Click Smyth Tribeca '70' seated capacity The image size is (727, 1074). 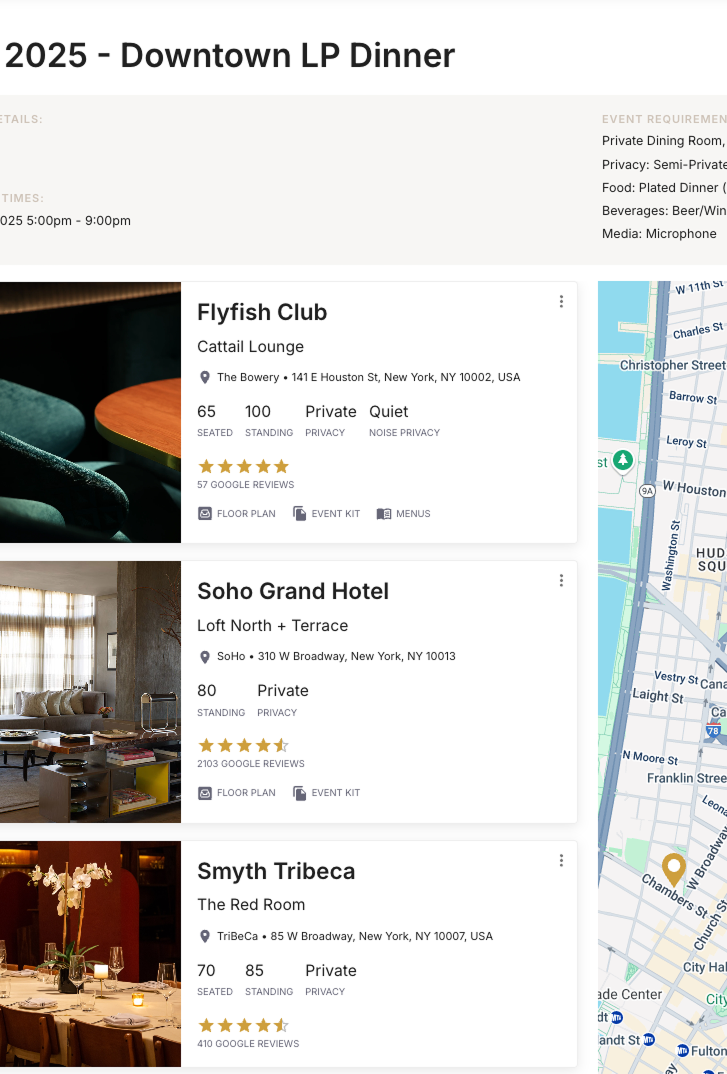tap(206, 971)
